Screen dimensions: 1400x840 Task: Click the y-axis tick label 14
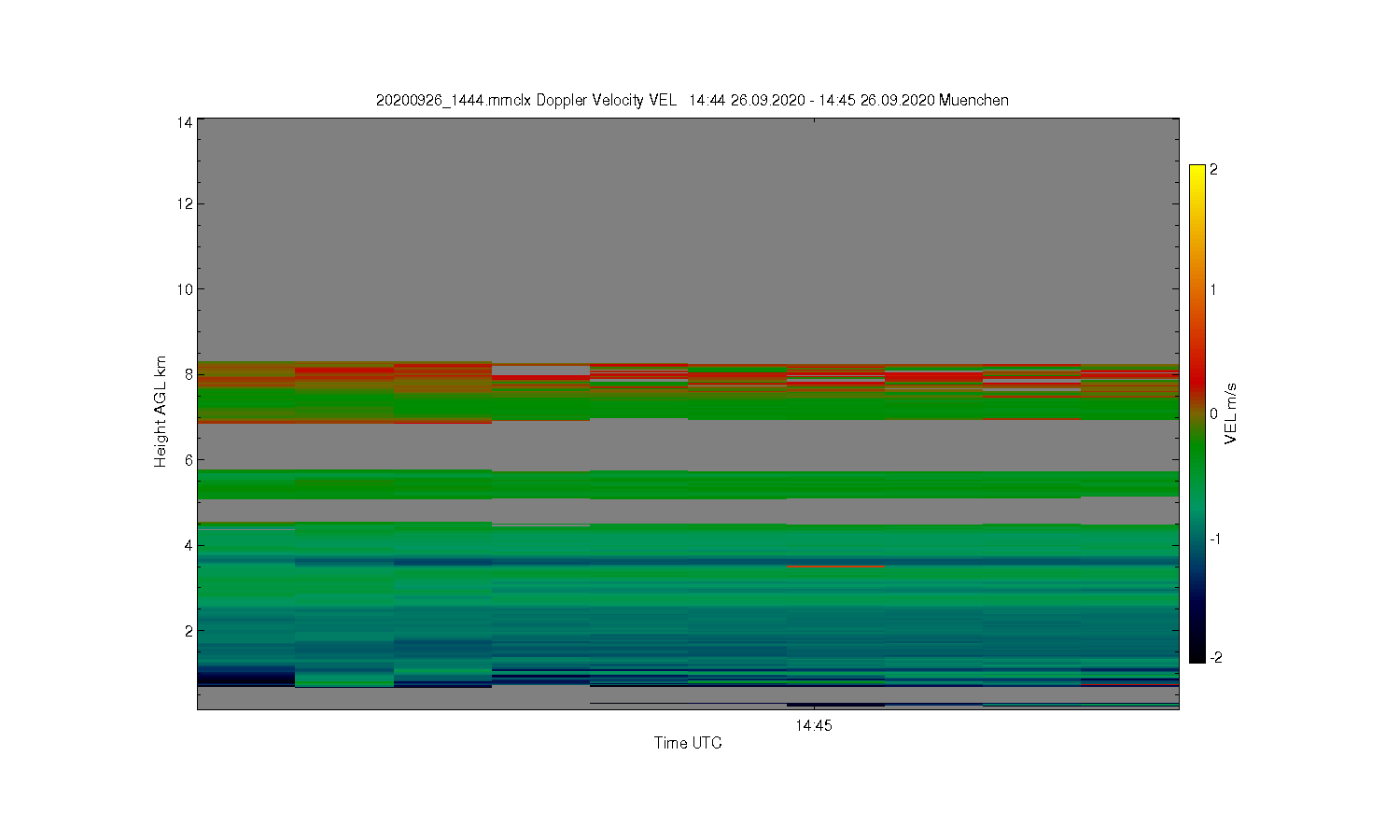tap(185, 122)
